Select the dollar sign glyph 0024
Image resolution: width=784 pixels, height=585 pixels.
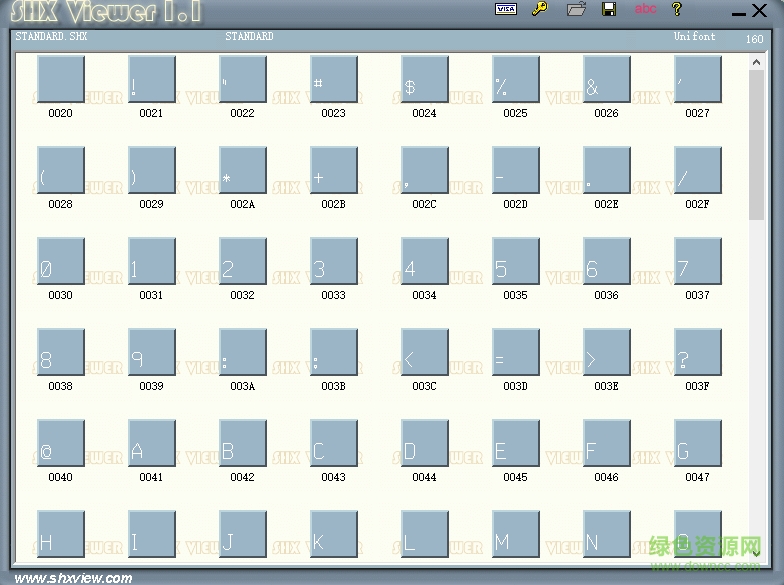(x=424, y=79)
